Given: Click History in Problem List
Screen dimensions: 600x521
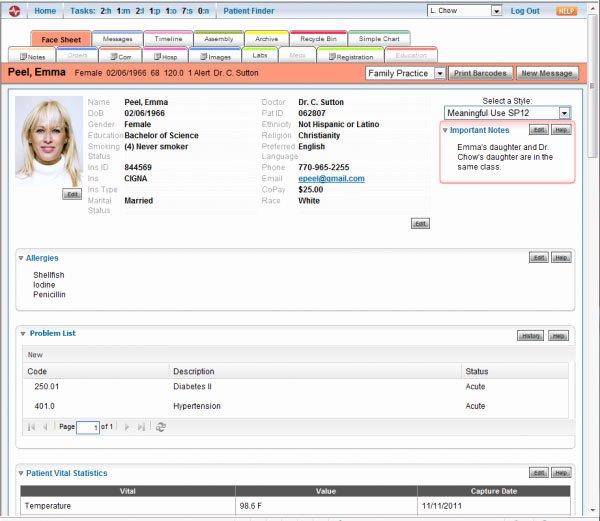Looking at the screenshot, I should click(x=530, y=336).
